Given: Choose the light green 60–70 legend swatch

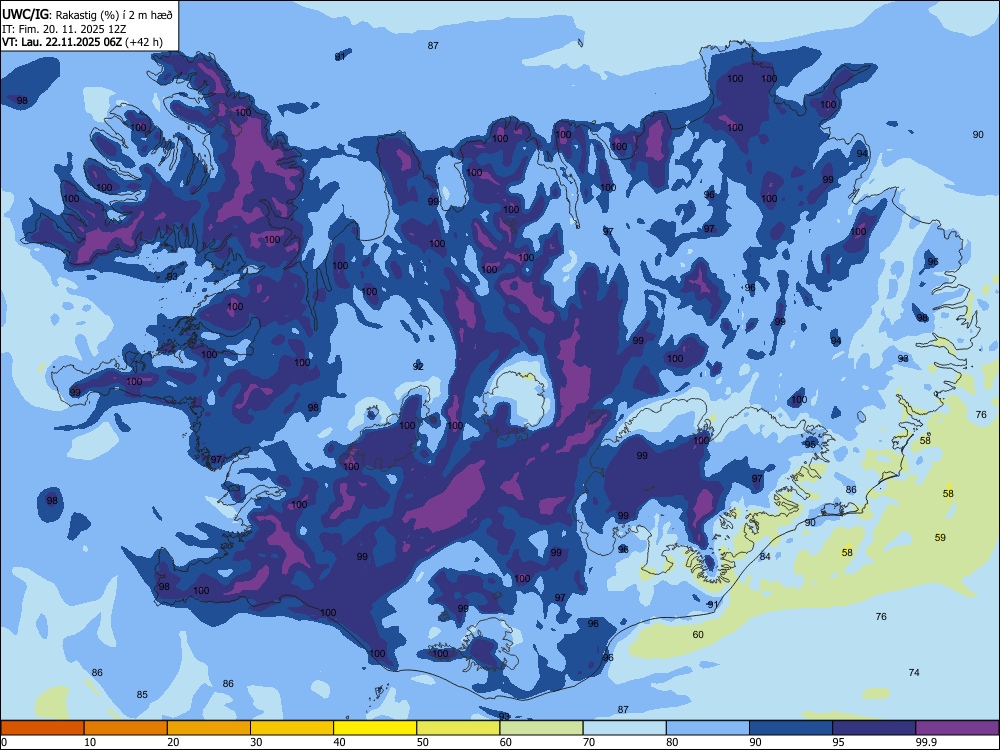Looking at the screenshot, I should 541,728.
